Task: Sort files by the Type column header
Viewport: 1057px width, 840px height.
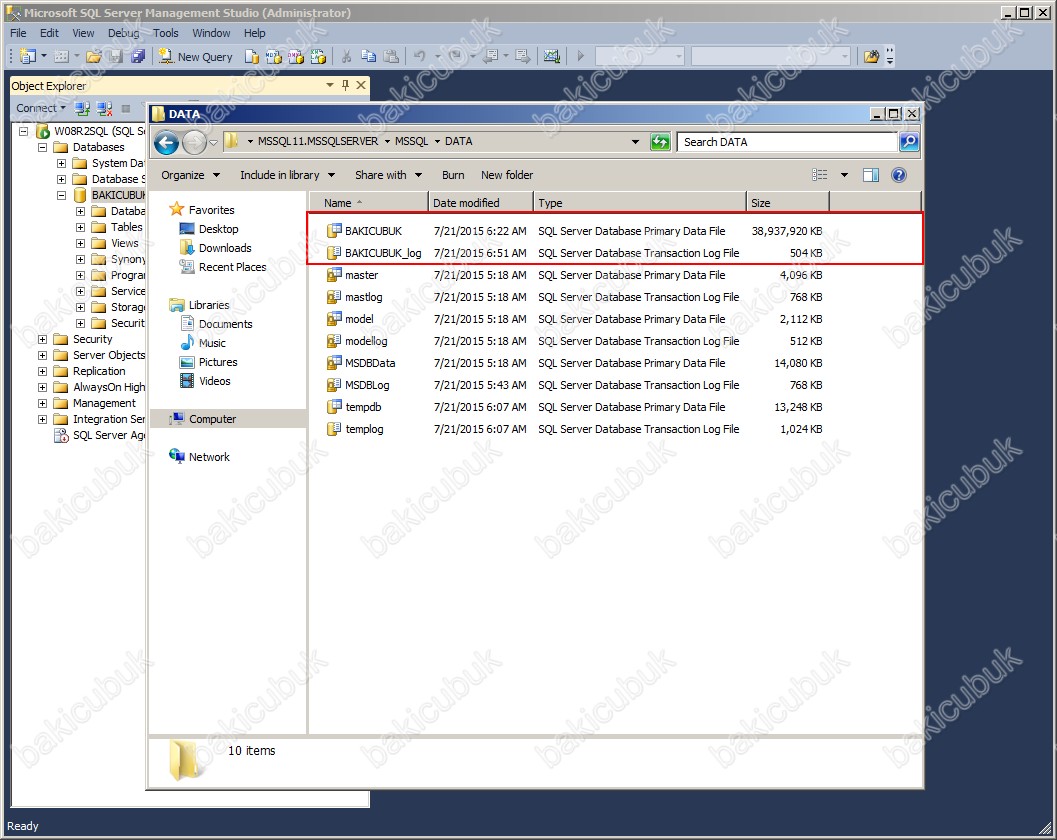Action: [x=640, y=203]
